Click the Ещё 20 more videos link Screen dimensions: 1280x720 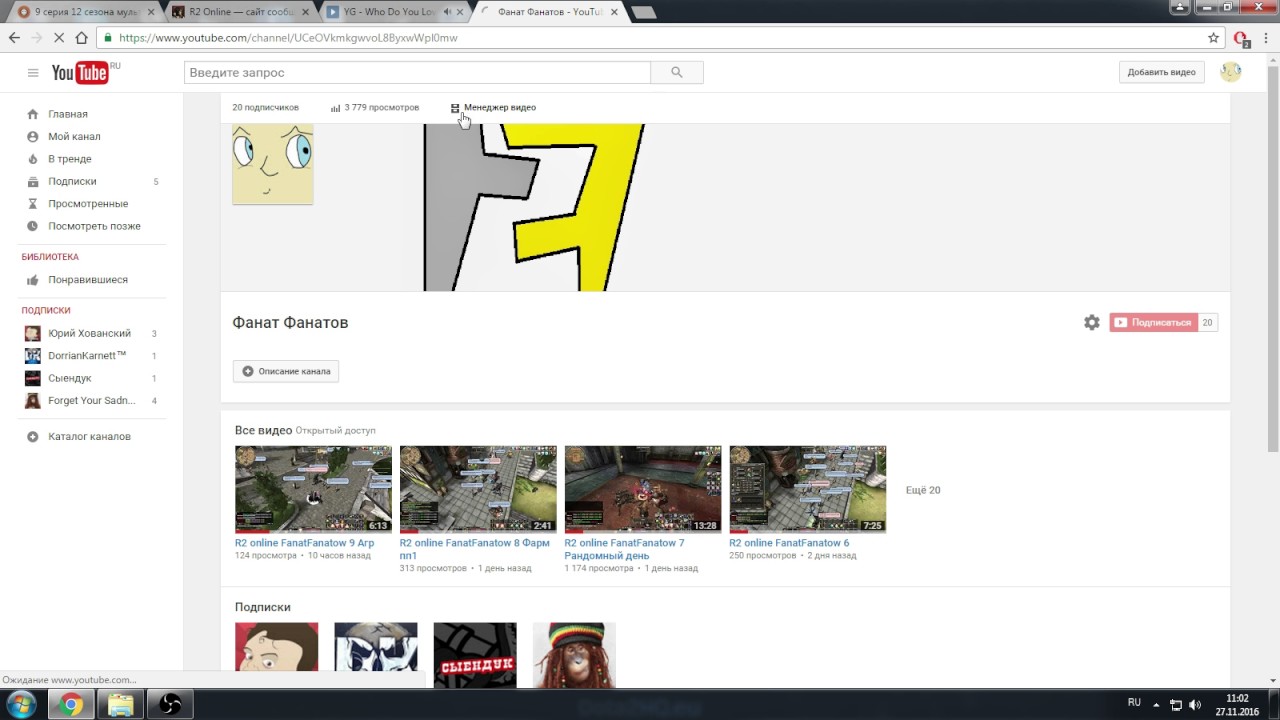tap(923, 490)
